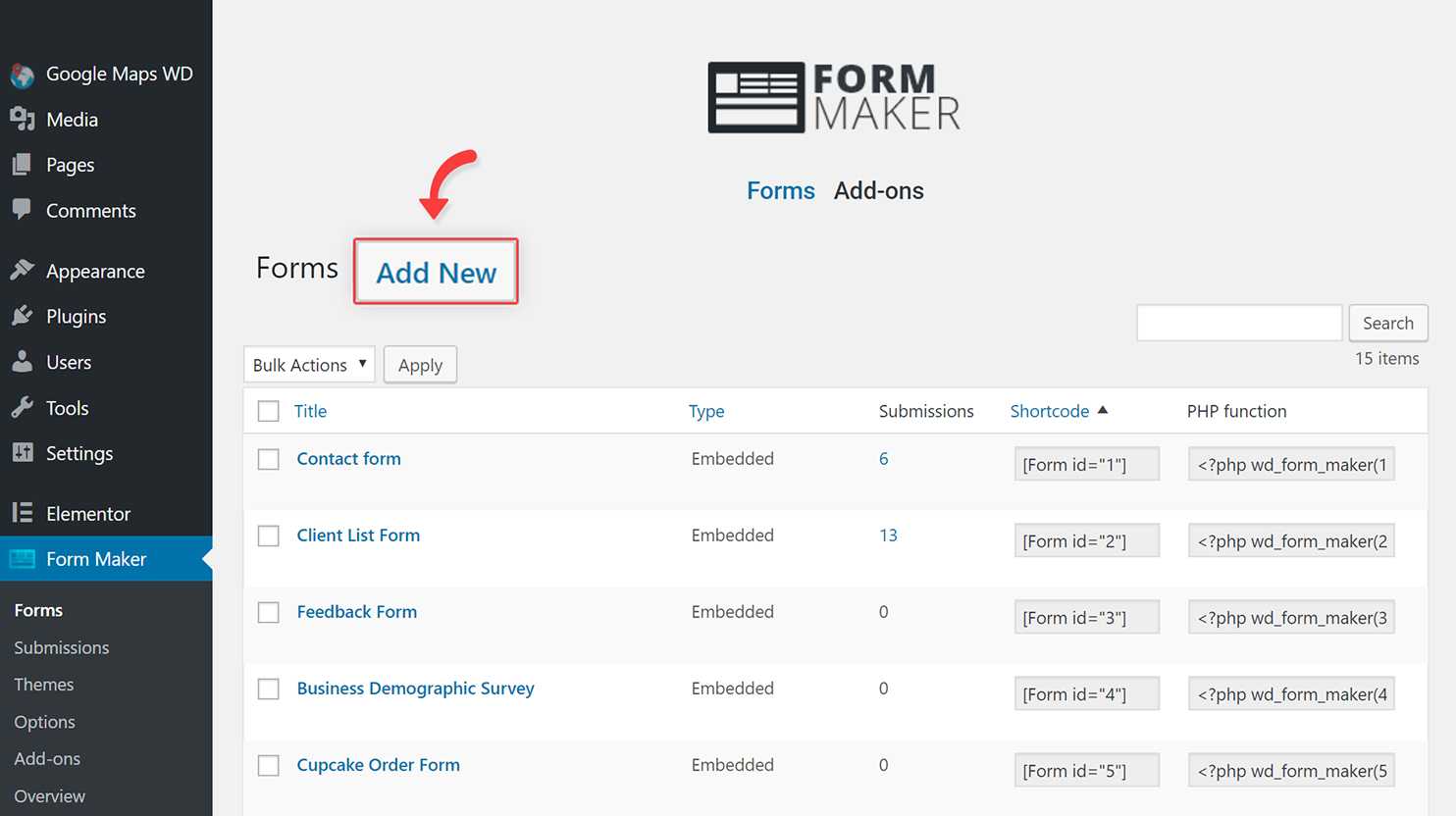Select the [Form id="1"] shortcode field
The height and width of the screenshot is (816, 1456).
(x=1087, y=464)
